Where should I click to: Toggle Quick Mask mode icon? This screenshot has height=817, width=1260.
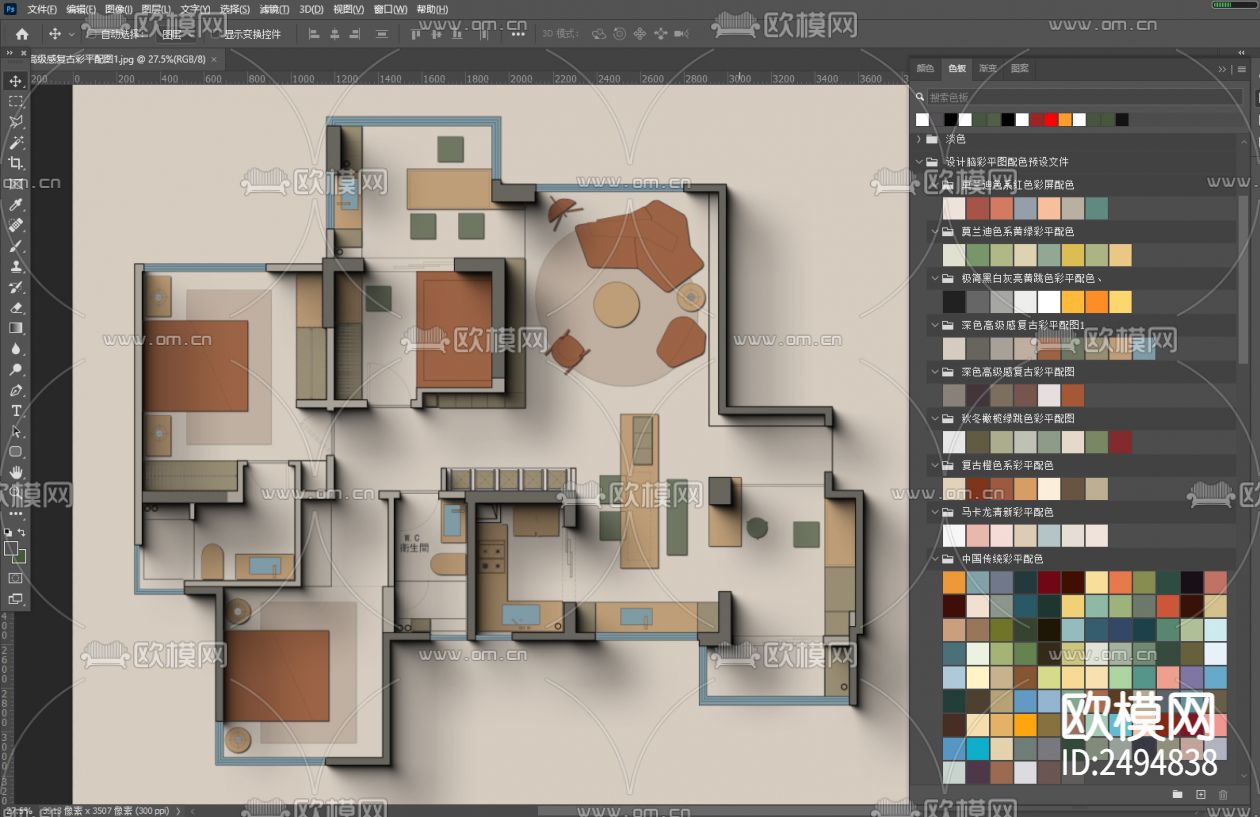[x=16, y=578]
